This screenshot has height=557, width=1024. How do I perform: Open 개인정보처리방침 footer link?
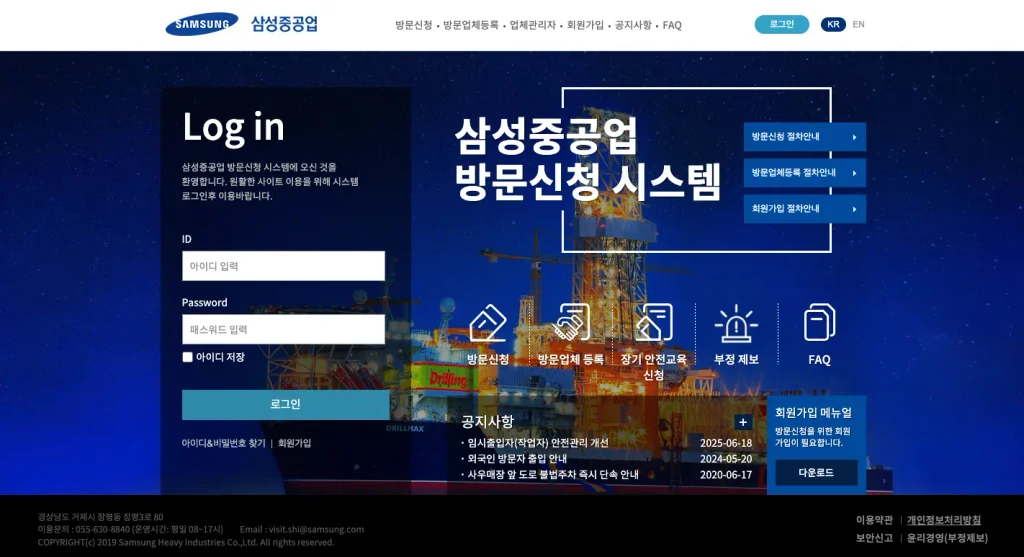pos(944,520)
